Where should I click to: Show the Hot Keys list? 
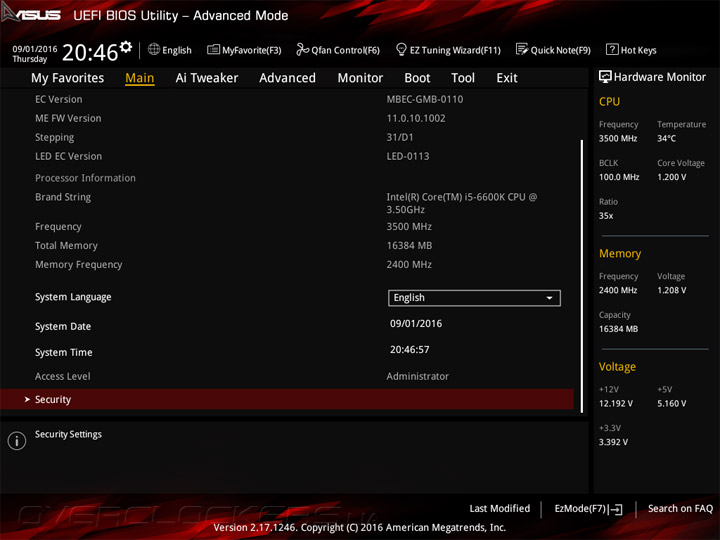pyautogui.click(x=631, y=50)
